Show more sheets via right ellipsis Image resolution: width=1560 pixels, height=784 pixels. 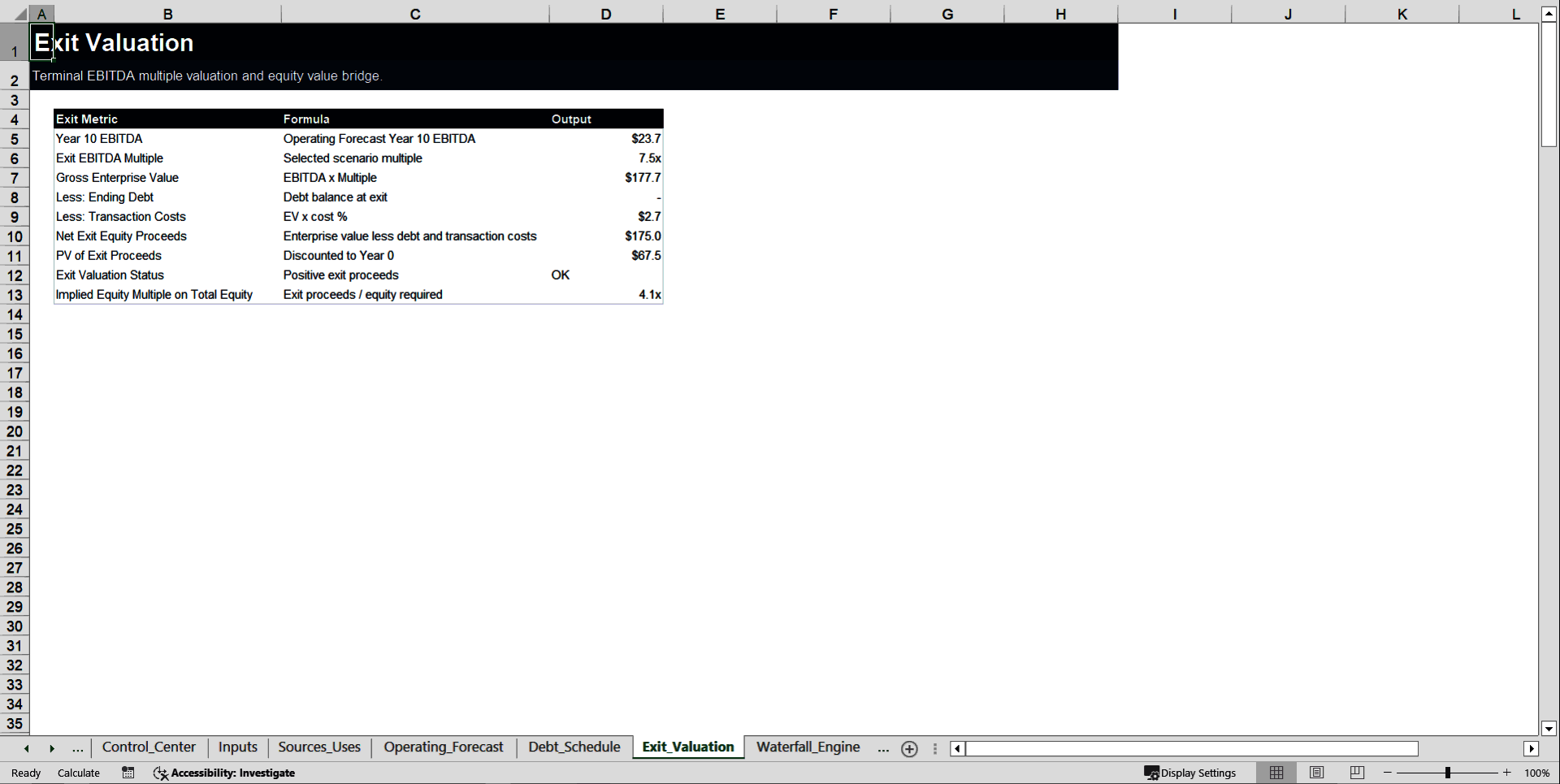(883, 748)
